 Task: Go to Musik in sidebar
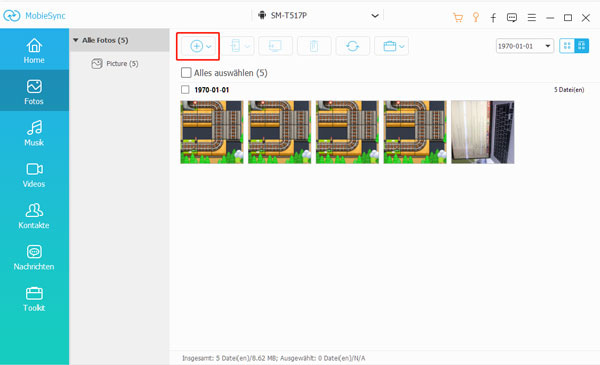coord(34,133)
